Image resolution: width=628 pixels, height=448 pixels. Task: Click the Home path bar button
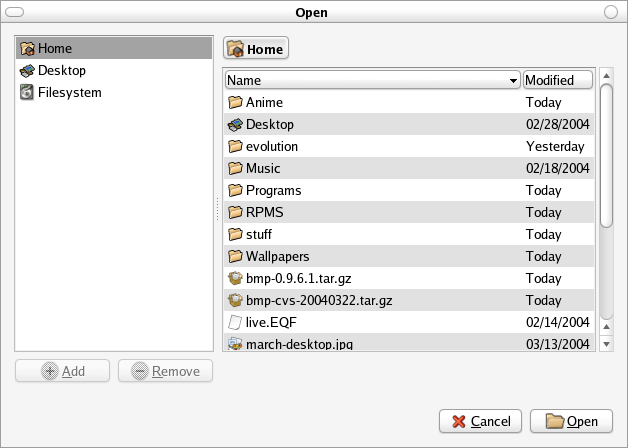point(256,48)
